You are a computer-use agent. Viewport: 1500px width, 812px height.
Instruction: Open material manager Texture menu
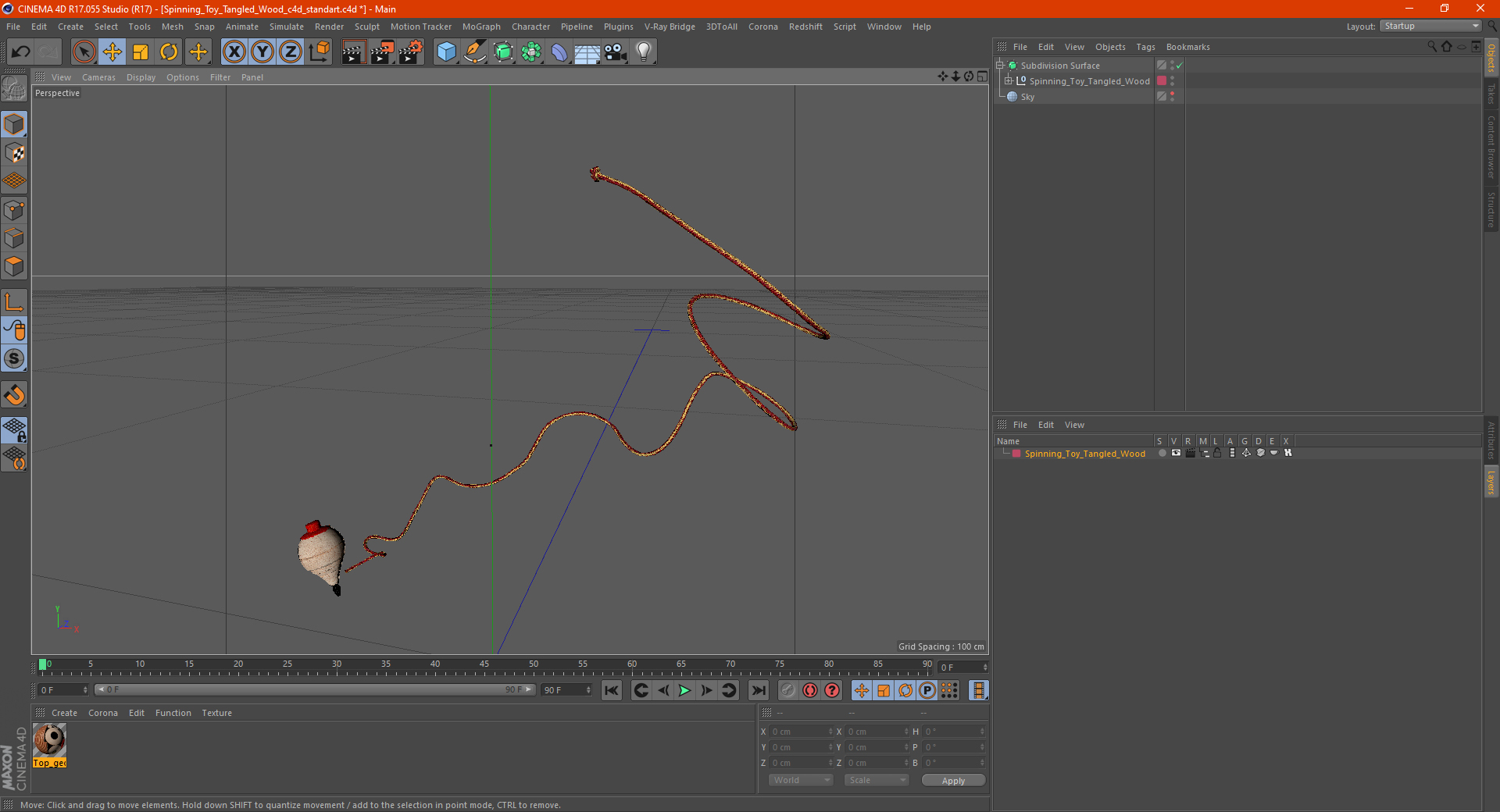tap(216, 713)
